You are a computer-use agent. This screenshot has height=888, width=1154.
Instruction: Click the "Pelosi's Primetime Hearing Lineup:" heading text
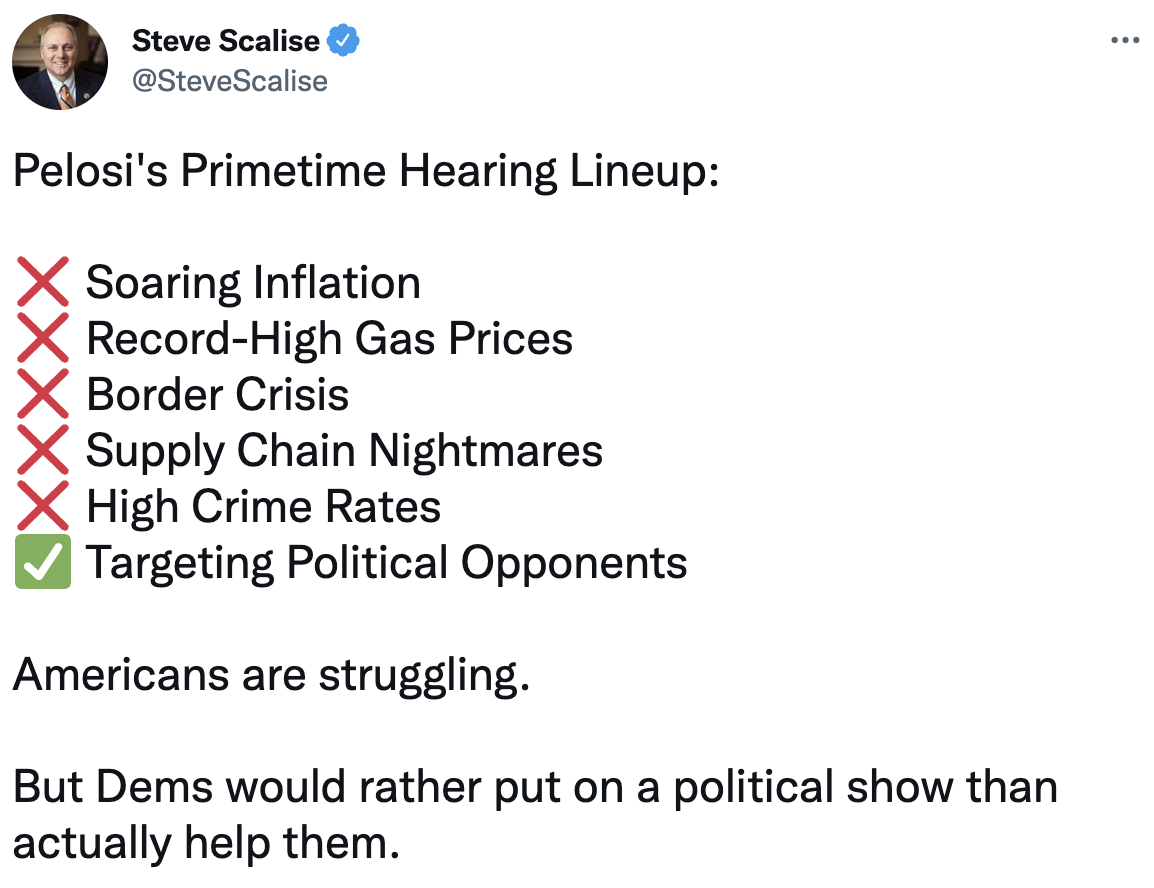pos(366,172)
